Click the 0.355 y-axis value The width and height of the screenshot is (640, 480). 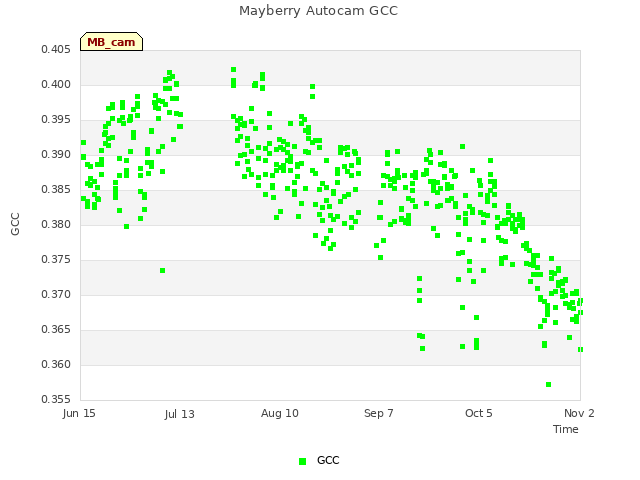coord(56,399)
